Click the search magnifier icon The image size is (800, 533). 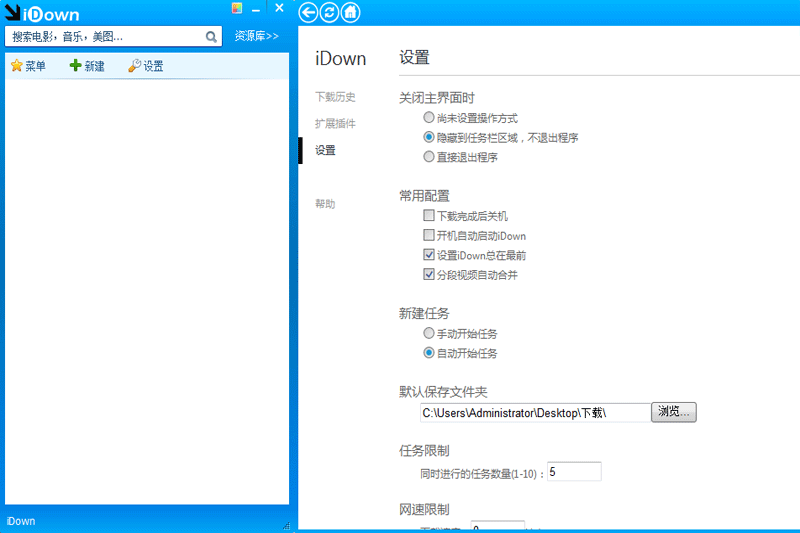point(211,37)
